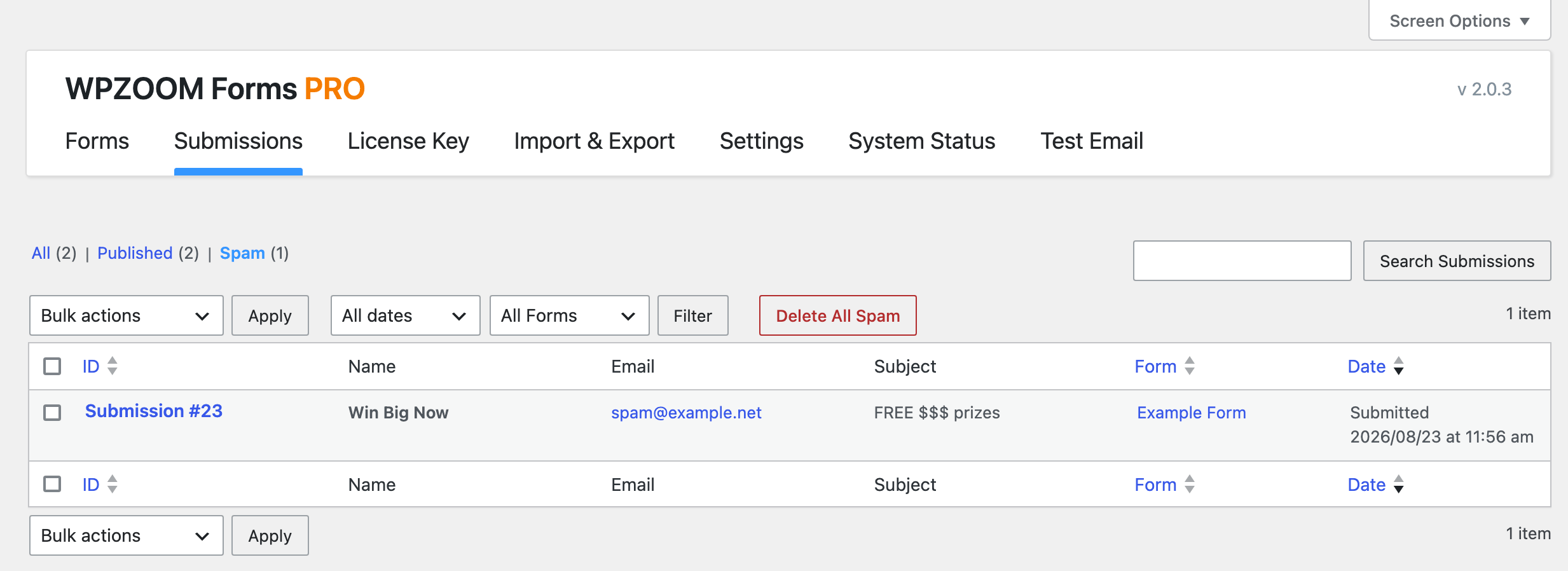Screen dimensions: 1568x571
Task: Click the v 2.0.3 version label
Action: click(x=1484, y=89)
